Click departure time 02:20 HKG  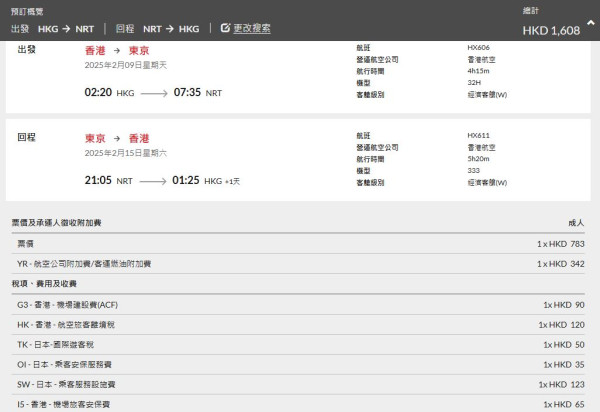pos(109,93)
